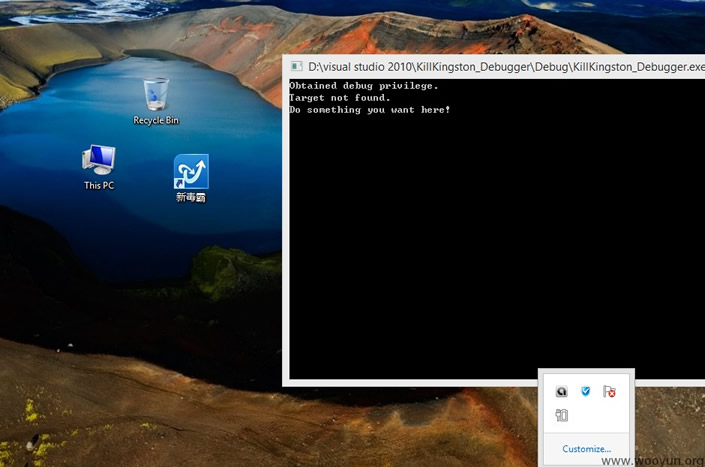Open the Customize... link in tray popup

click(586, 449)
